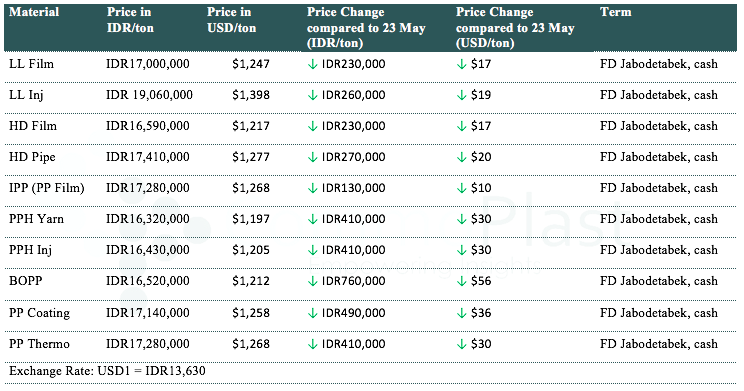
Task: Click the Exchange Rate footnote text
Action: click(107, 371)
